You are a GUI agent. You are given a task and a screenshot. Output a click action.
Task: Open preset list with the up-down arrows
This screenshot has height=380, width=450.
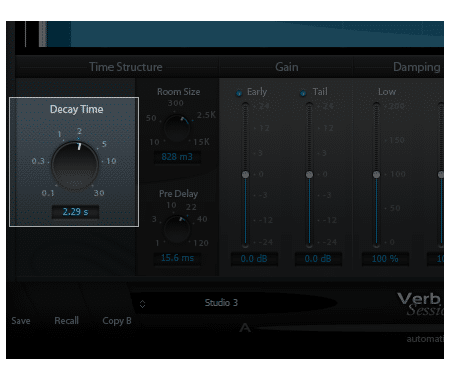tap(142, 304)
